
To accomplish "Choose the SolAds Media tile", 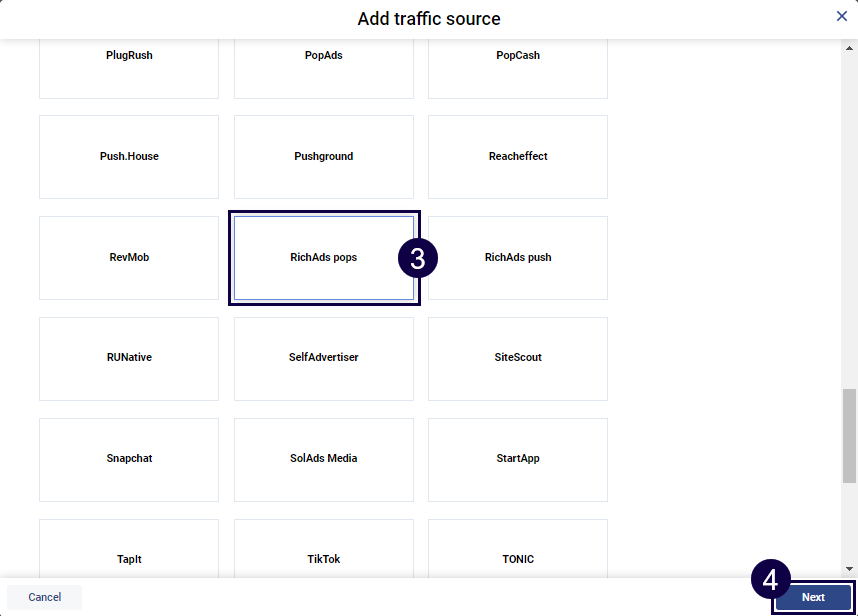I will [324, 459].
